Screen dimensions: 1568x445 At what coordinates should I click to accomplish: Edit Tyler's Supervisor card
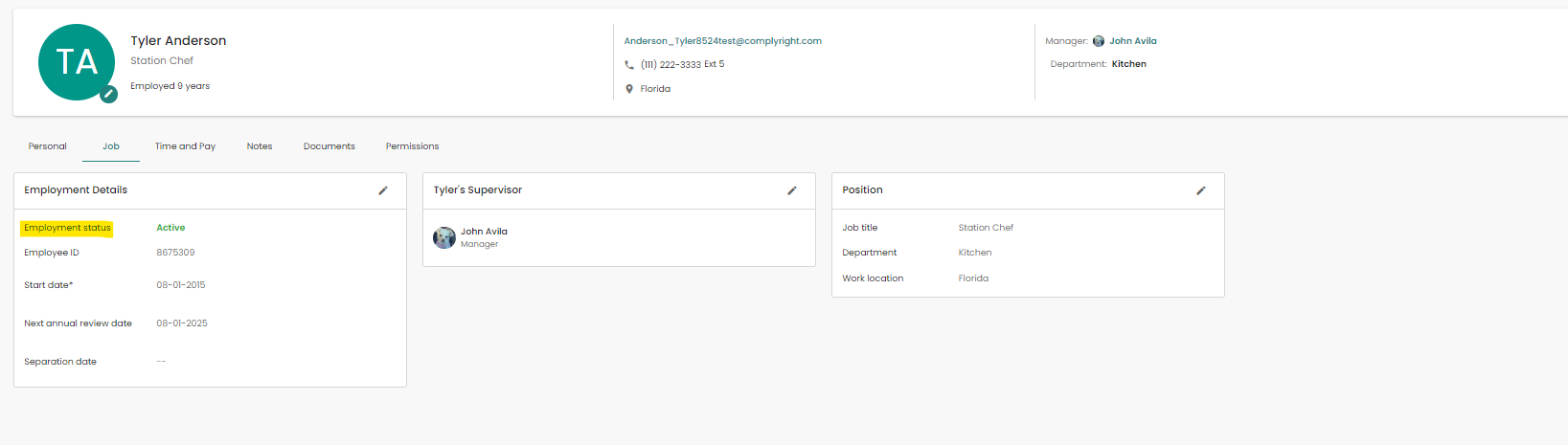(x=792, y=190)
